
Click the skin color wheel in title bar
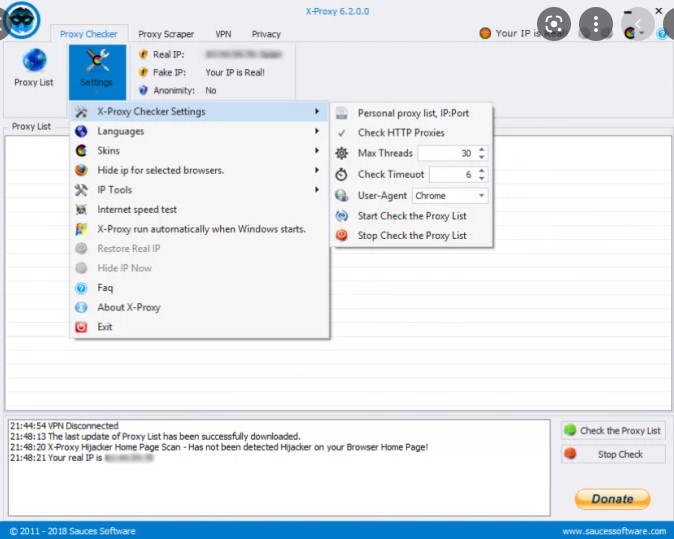630,33
